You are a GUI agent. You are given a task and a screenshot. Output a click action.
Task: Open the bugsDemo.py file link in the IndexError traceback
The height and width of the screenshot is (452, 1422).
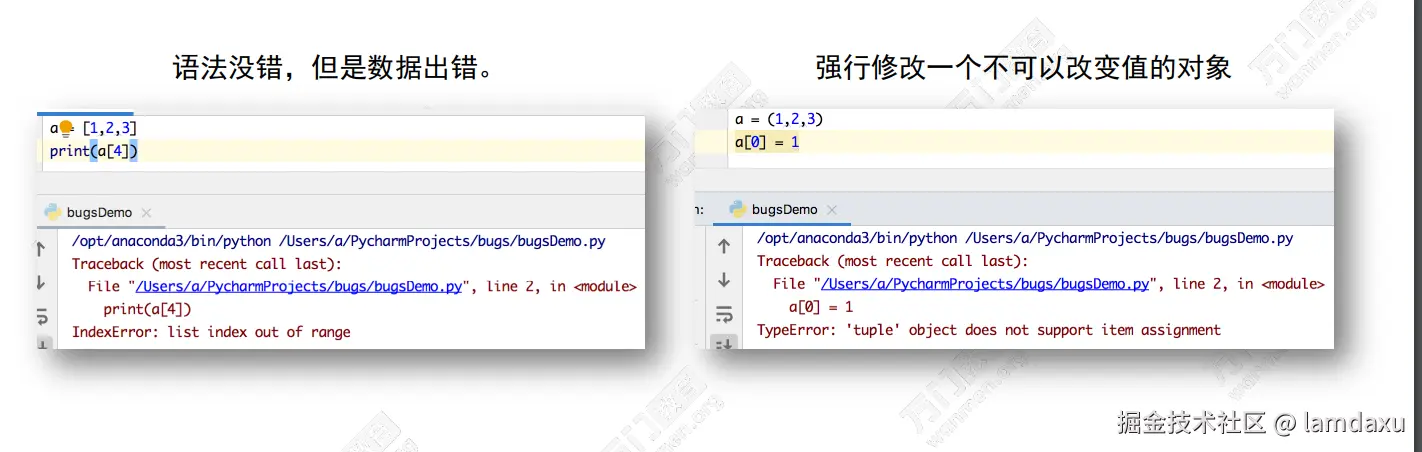click(x=299, y=286)
